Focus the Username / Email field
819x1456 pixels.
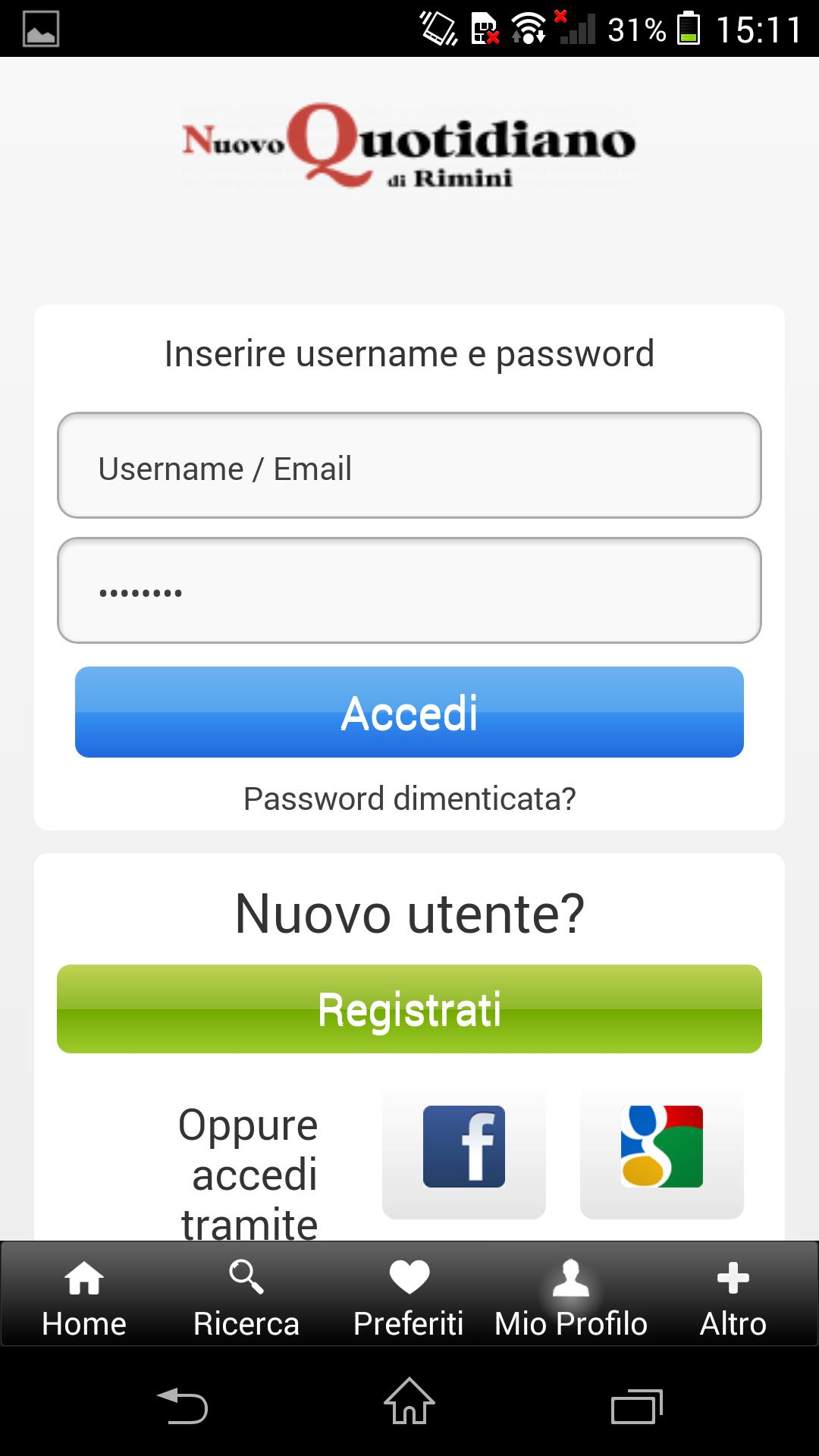[409, 466]
